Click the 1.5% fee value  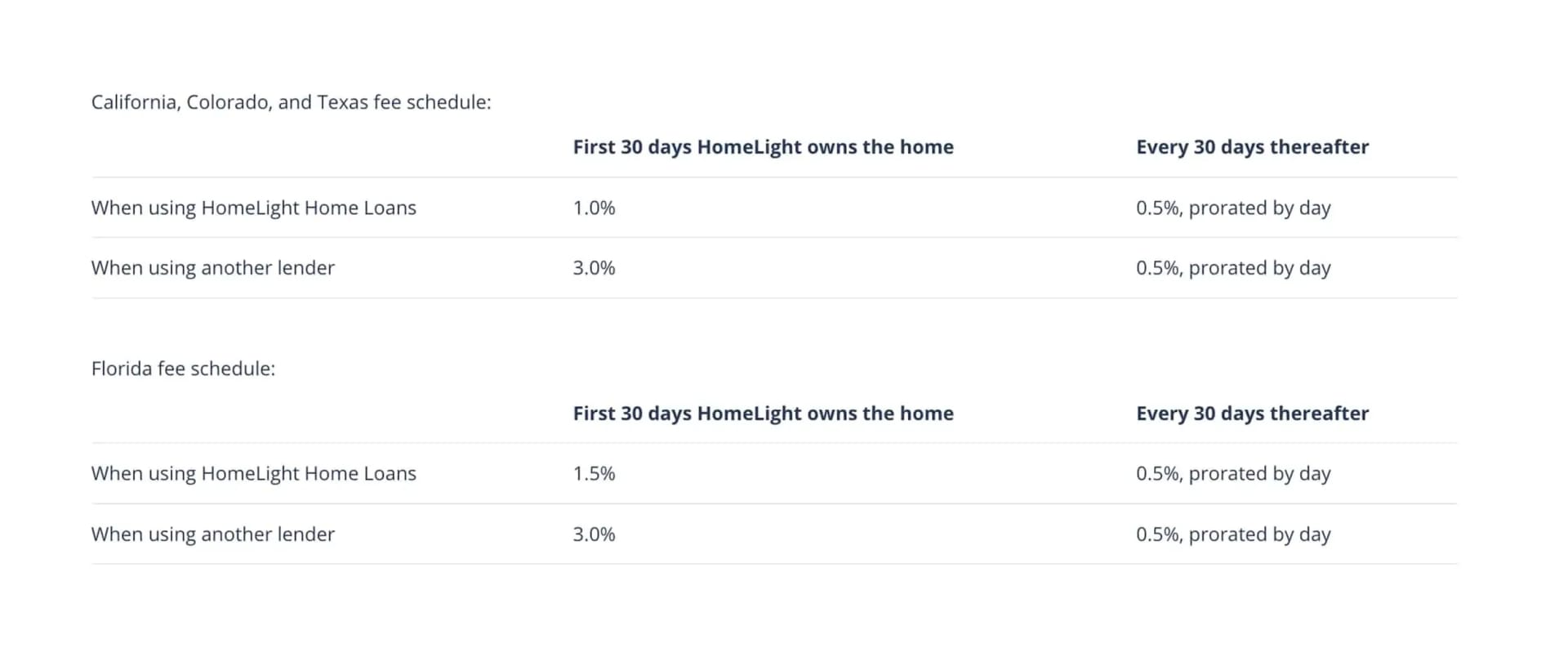tap(594, 473)
